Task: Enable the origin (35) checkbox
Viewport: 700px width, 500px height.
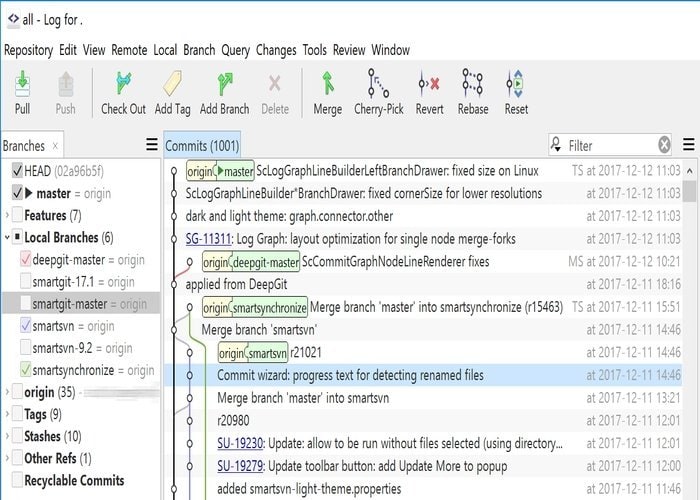Action: point(17,392)
